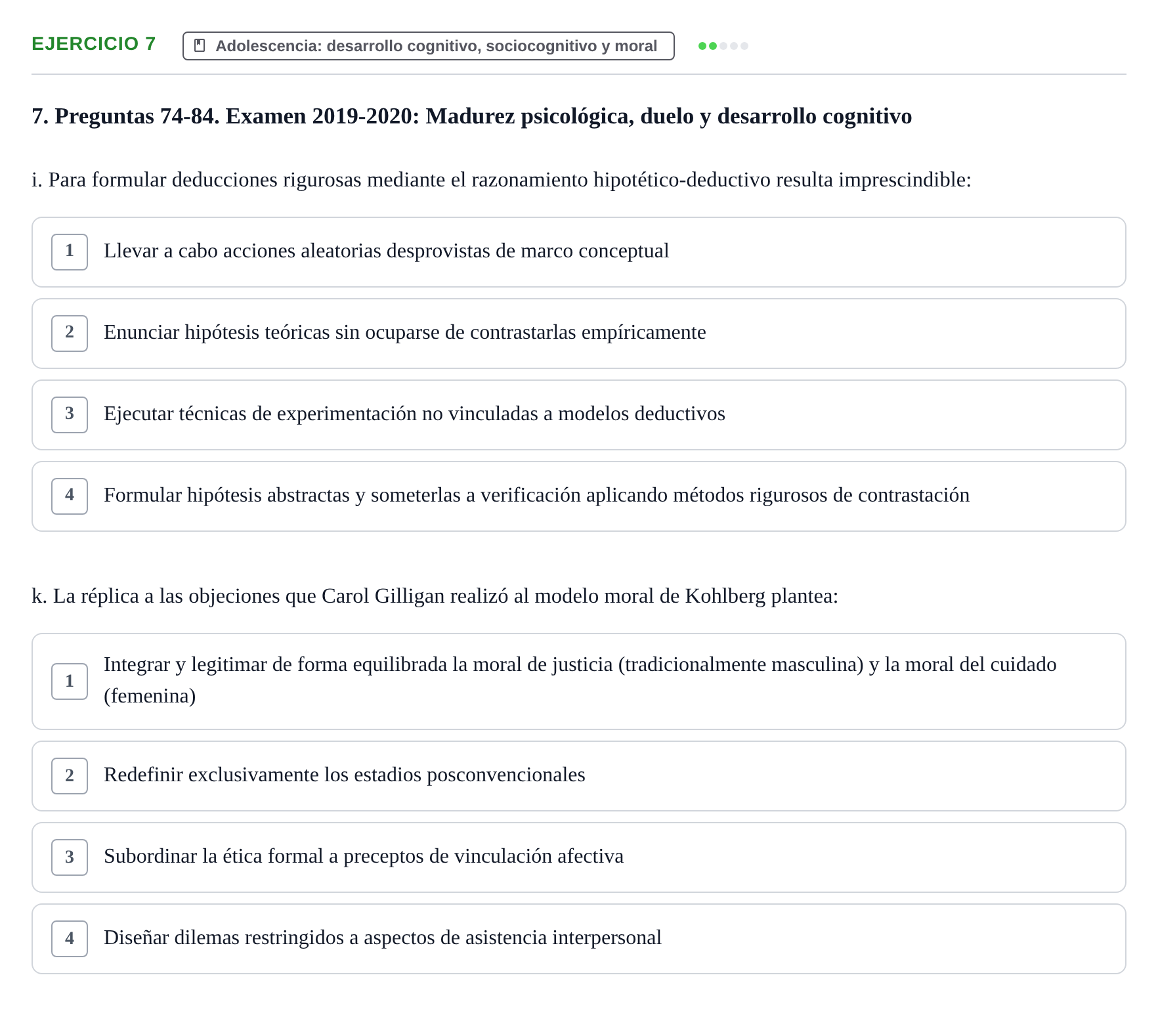Choose 'Integrar y legitimar de forma equilibrada' answer
The height and width of the screenshot is (1036, 1158).
(578, 681)
